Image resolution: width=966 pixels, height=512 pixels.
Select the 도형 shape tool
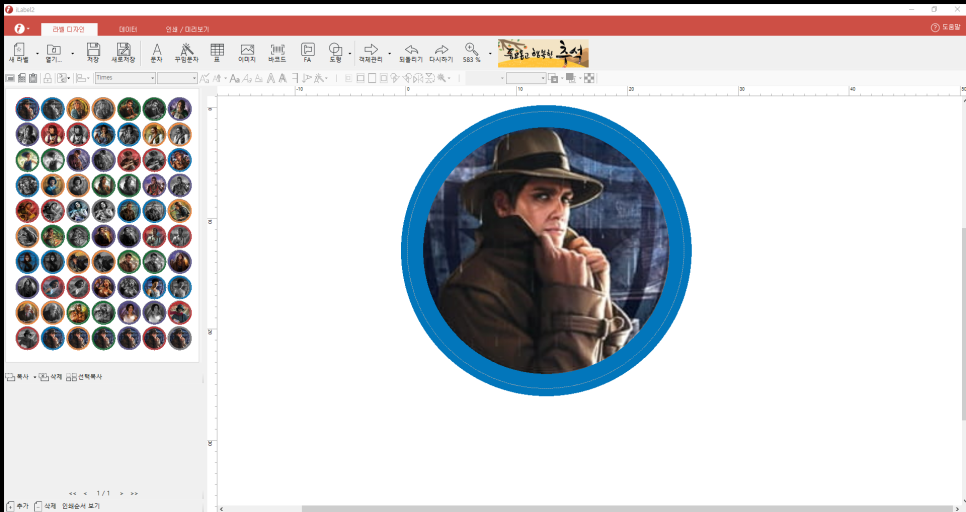tap(335, 53)
